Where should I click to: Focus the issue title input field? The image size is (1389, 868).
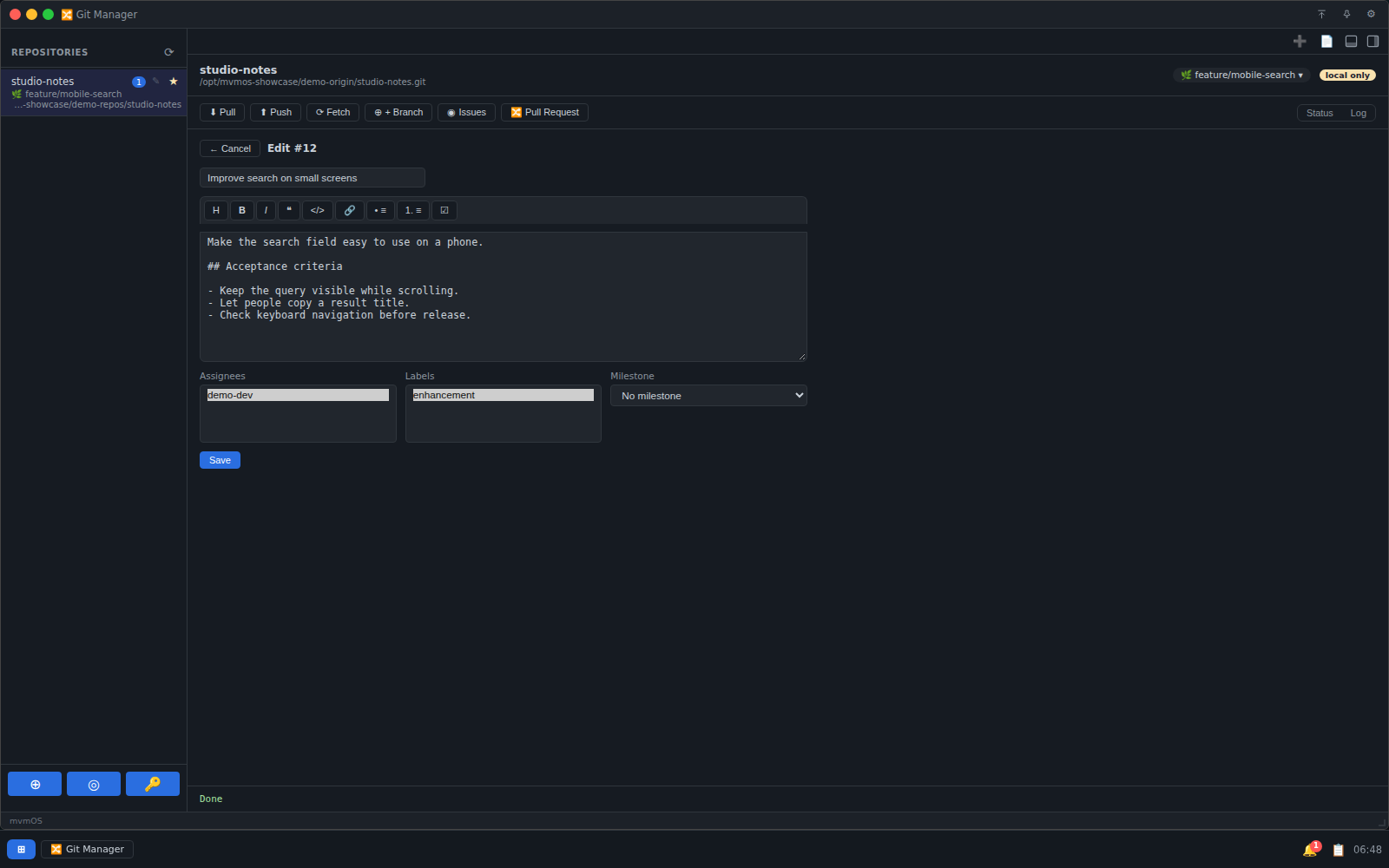(313, 178)
